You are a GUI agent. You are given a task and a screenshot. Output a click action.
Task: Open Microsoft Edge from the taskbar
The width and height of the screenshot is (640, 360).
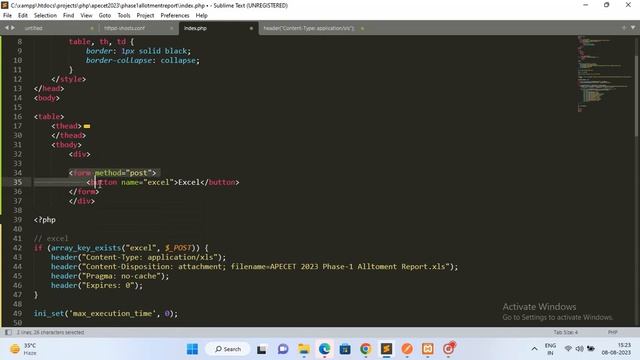(x=324, y=349)
